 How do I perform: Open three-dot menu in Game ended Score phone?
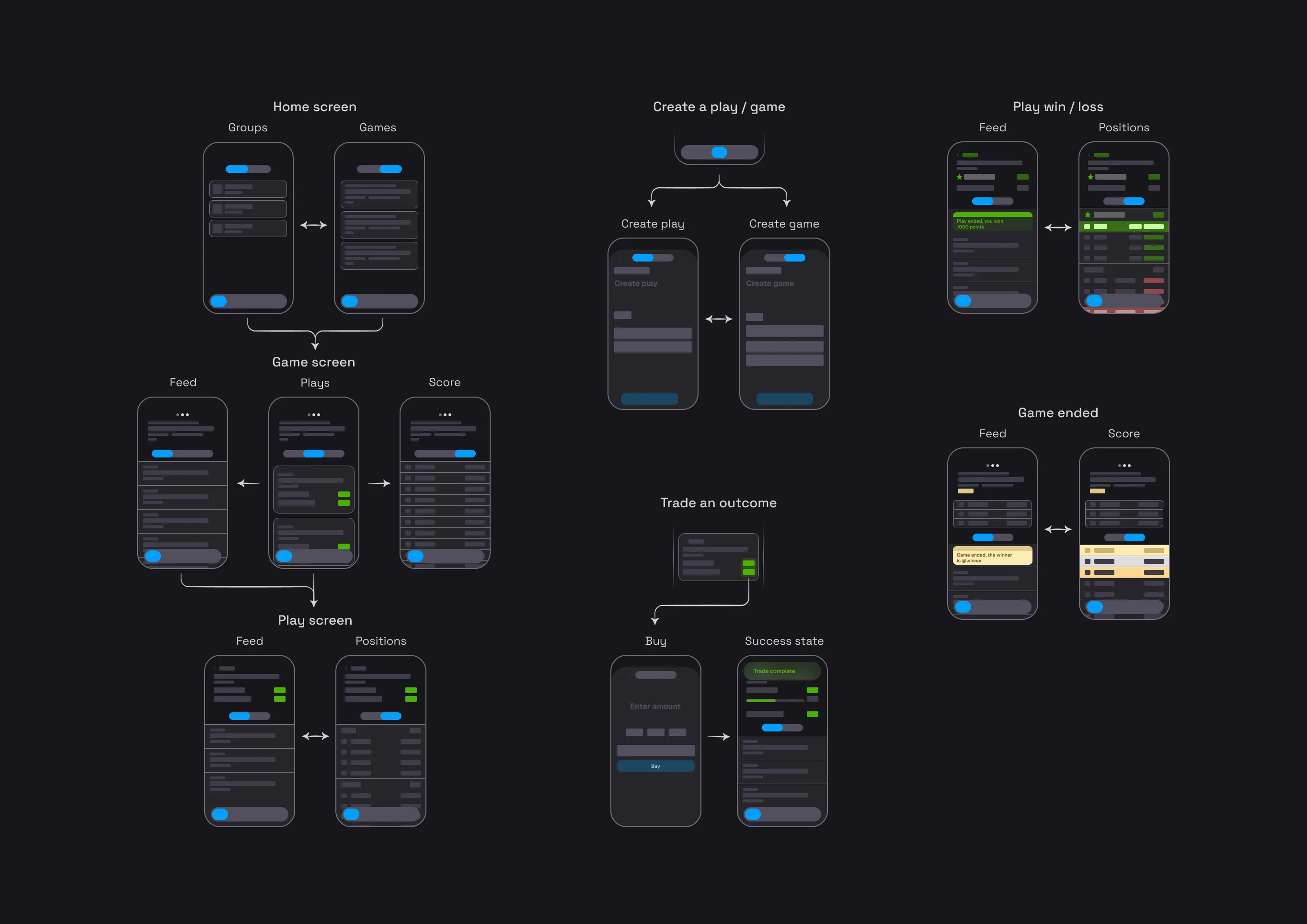[1124, 466]
